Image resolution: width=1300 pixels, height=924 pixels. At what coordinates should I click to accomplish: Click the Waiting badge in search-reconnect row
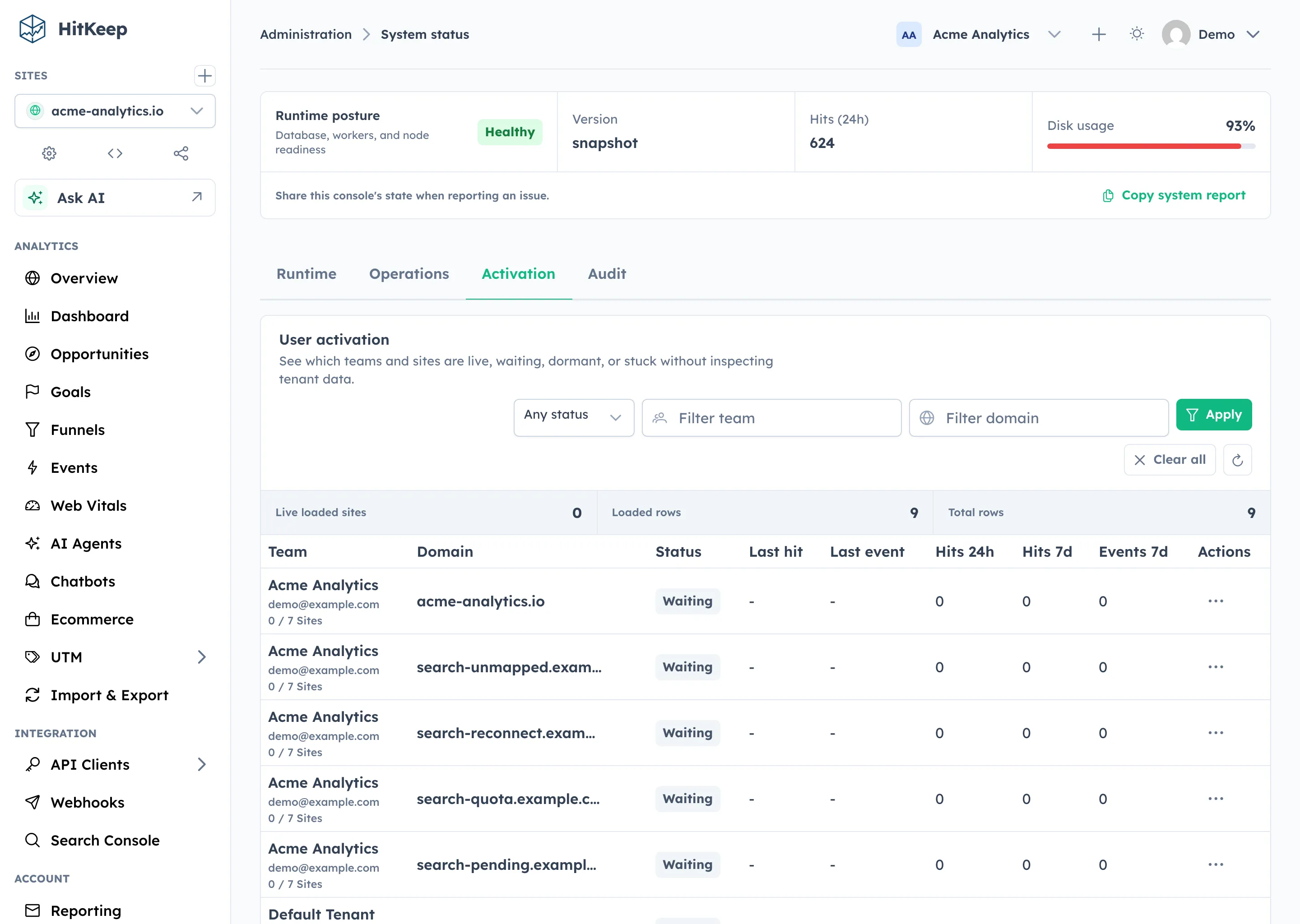(687, 733)
